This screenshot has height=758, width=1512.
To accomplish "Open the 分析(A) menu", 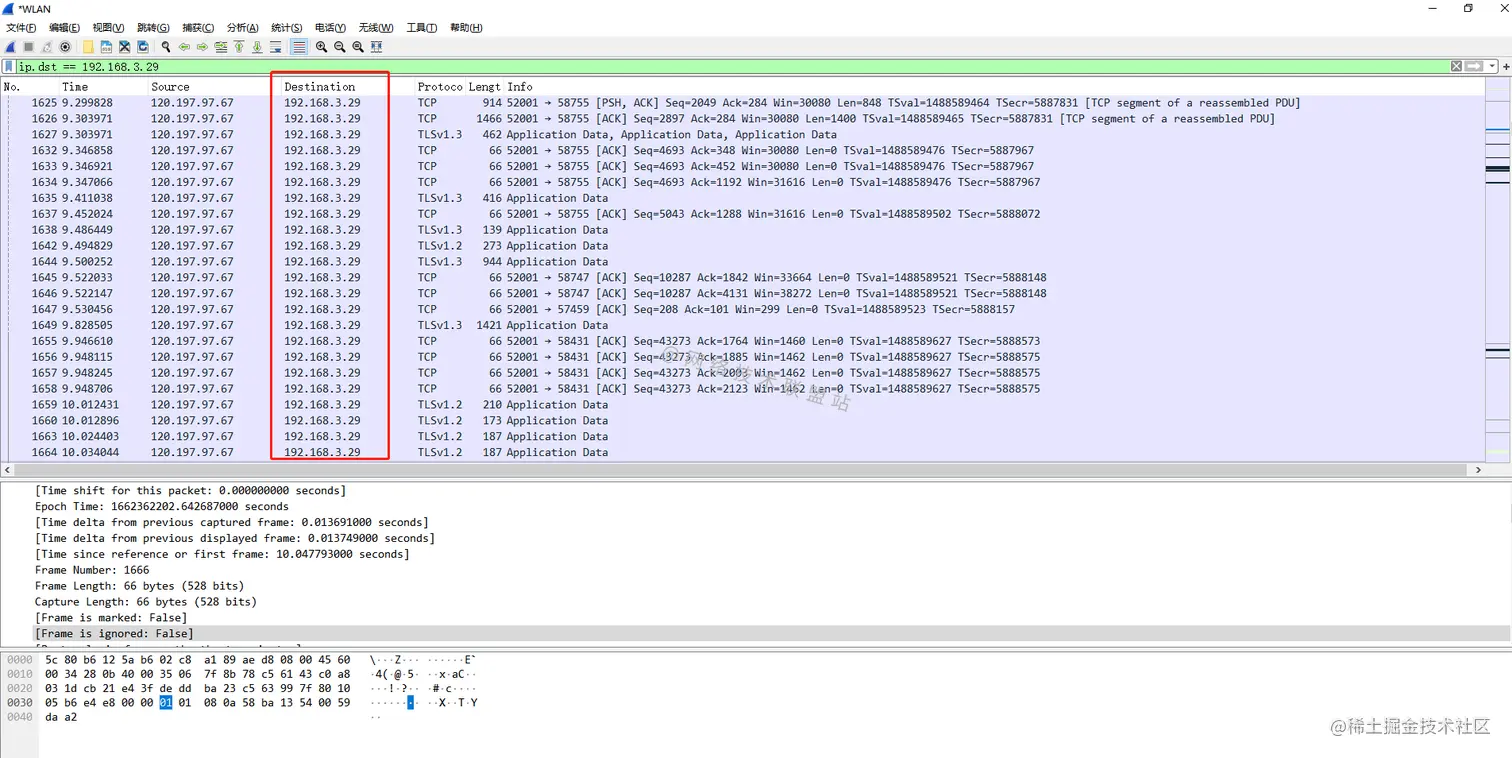I will (x=242, y=28).
